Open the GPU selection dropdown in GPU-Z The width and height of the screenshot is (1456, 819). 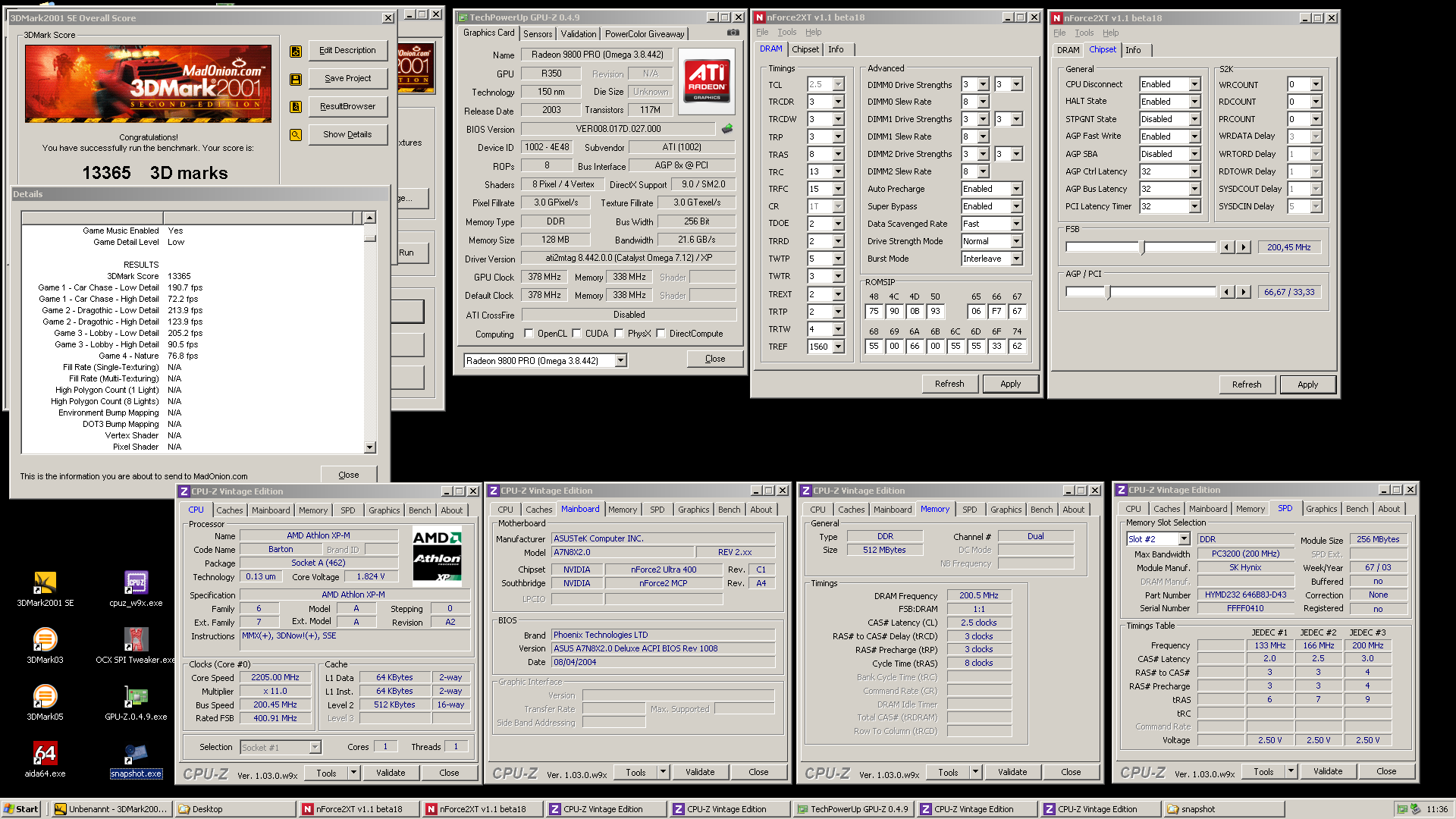[x=620, y=361]
